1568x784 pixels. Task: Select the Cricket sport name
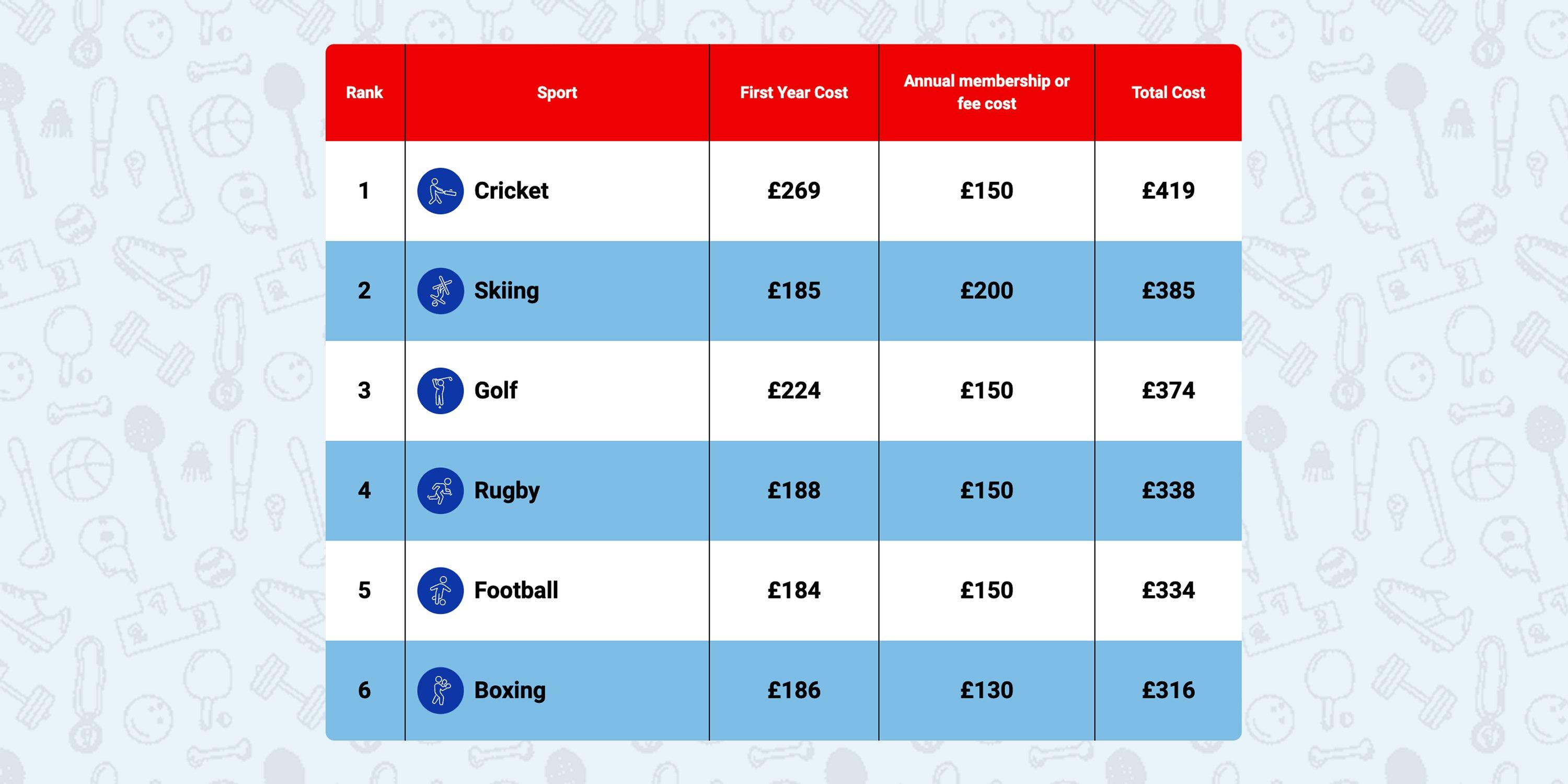[x=511, y=191]
